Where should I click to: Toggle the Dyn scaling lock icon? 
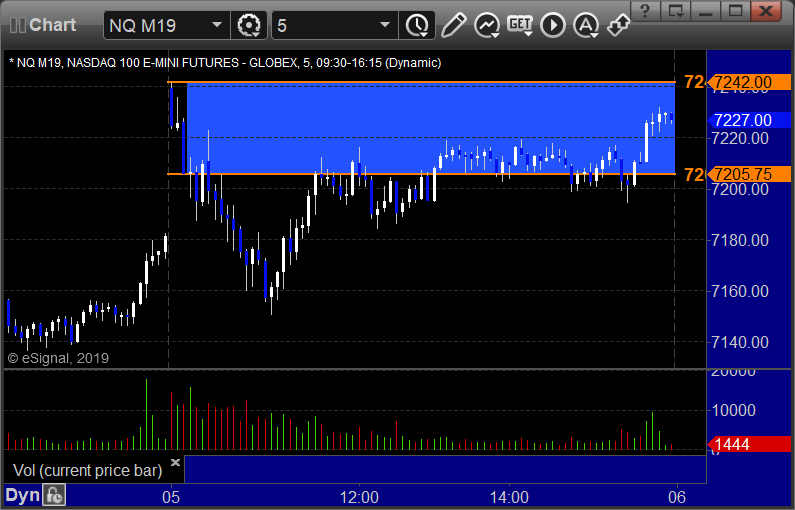click(54, 495)
